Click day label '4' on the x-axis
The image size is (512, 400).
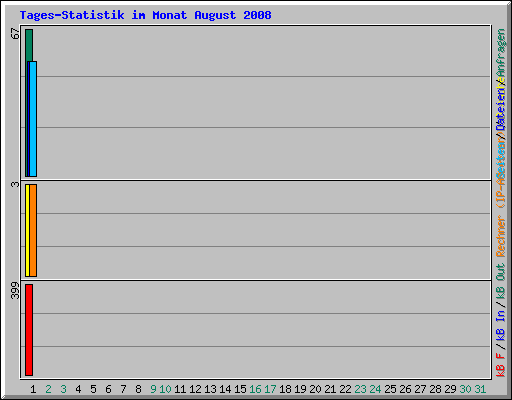click(x=78, y=389)
